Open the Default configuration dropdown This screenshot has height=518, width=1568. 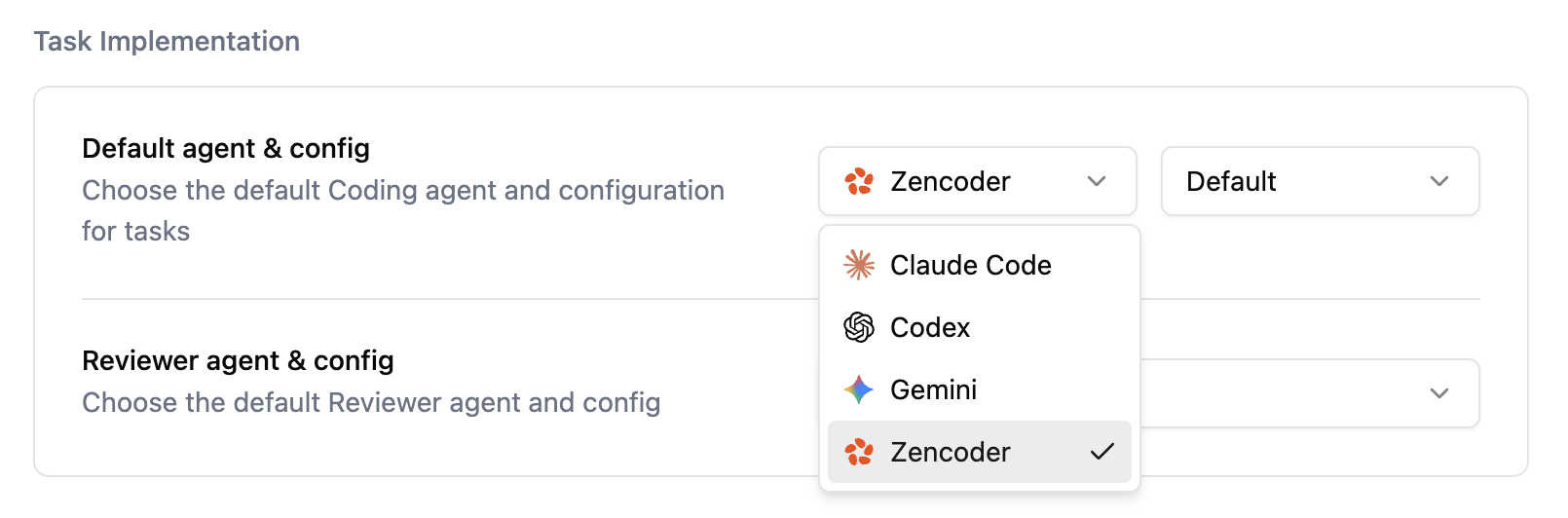coord(1320,181)
